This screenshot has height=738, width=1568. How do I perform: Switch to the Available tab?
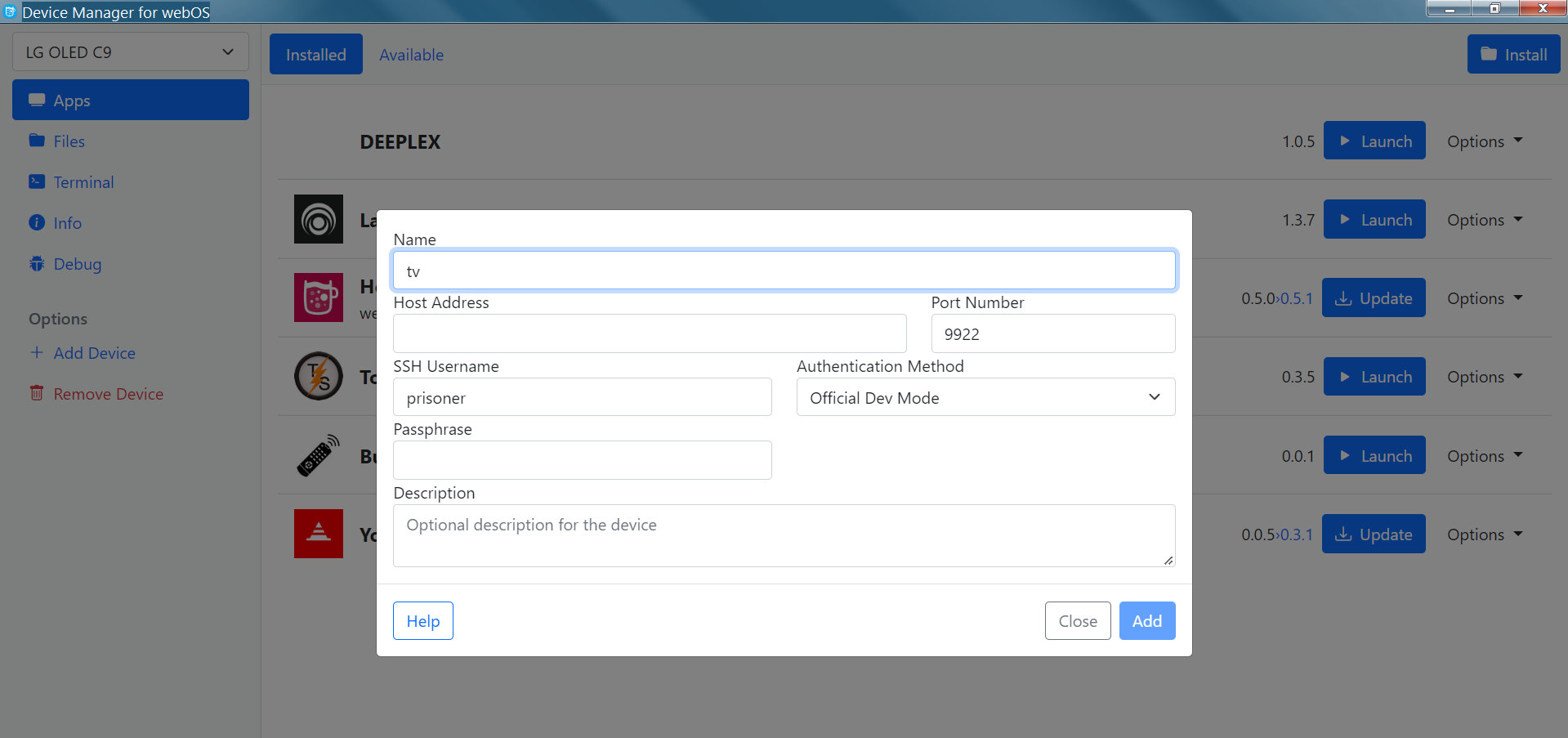411,55
